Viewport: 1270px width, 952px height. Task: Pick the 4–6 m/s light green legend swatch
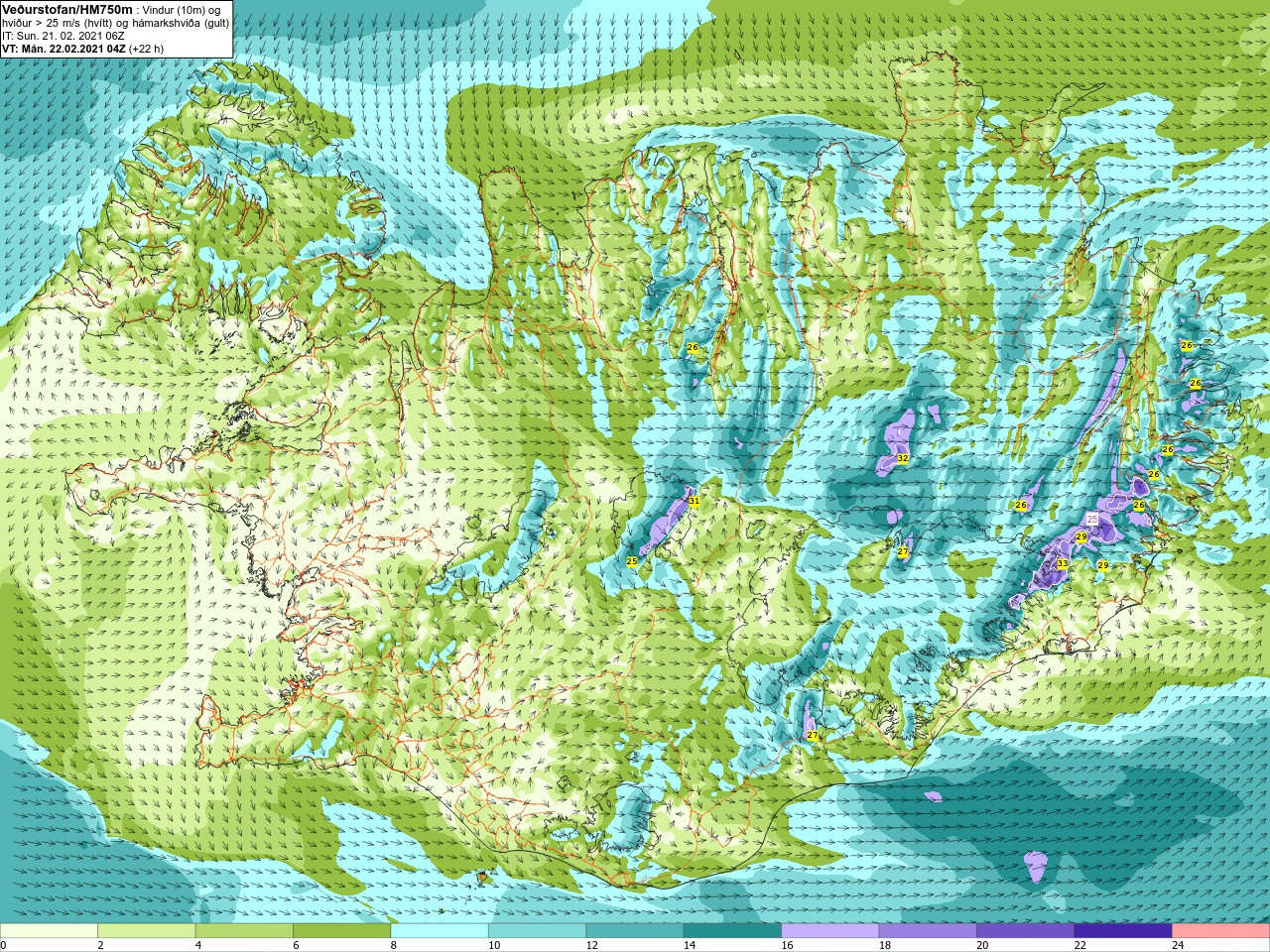point(244,931)
